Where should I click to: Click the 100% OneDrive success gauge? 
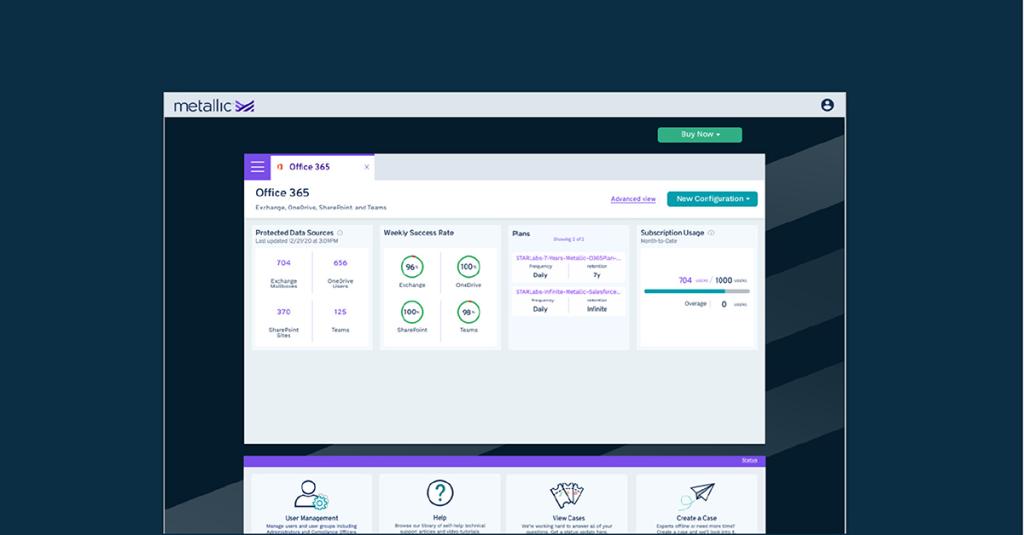click(x=468, y=267)
